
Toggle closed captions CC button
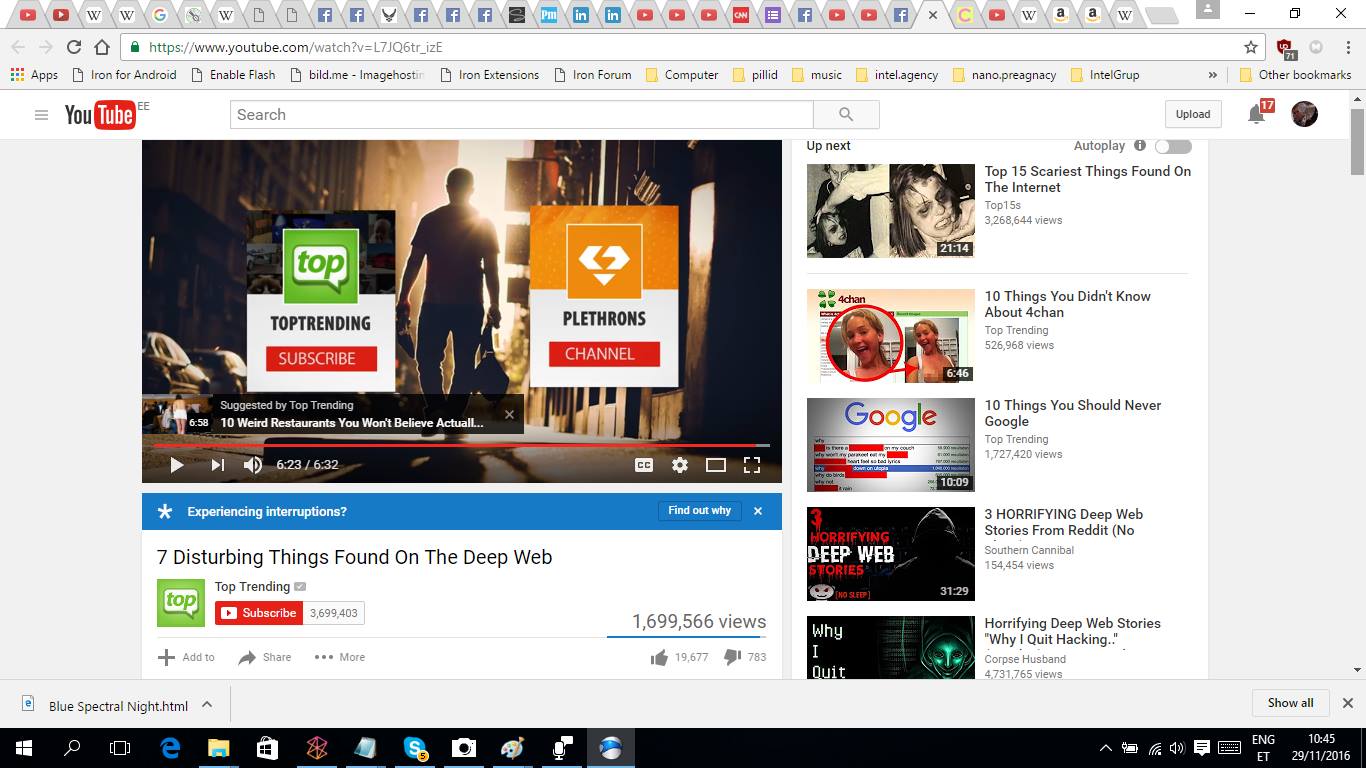coord(644,465)
